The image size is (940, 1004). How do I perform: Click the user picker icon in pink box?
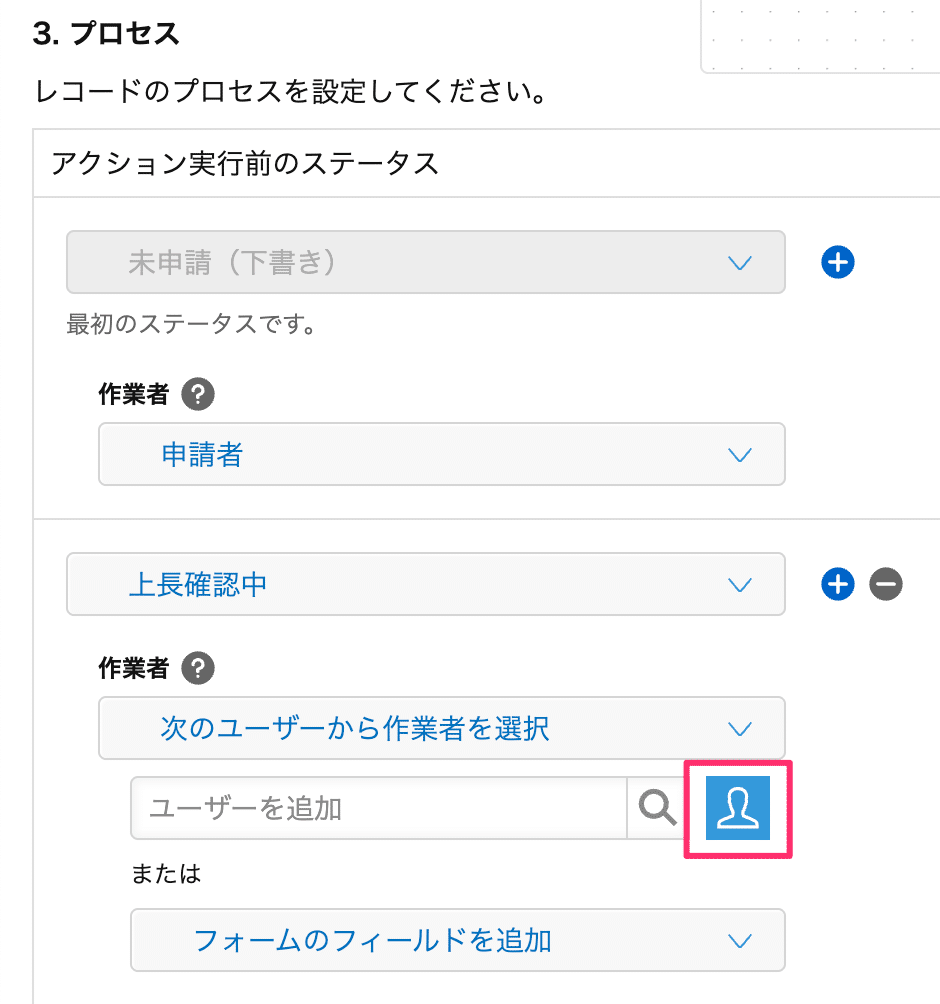pos(738,808)
